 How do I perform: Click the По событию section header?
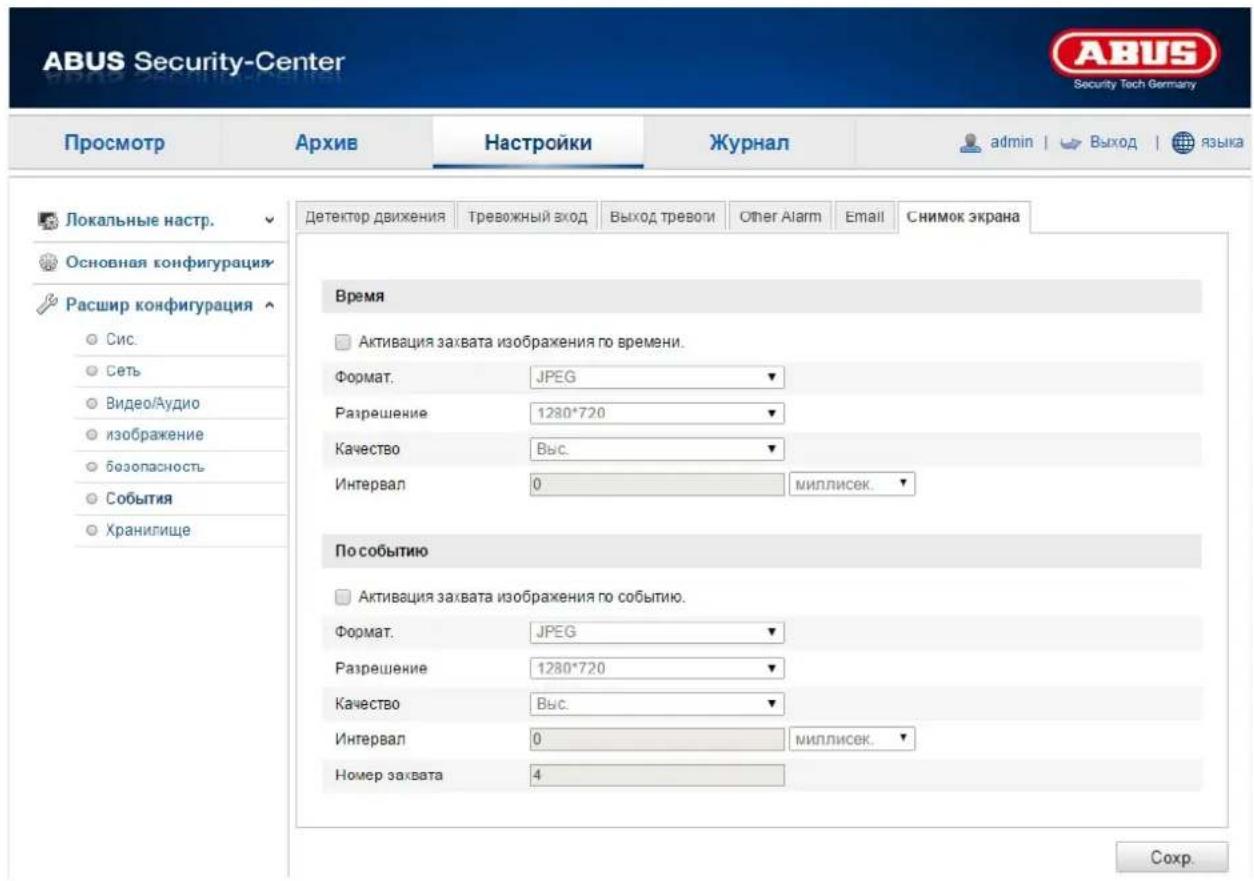point(760,551)
